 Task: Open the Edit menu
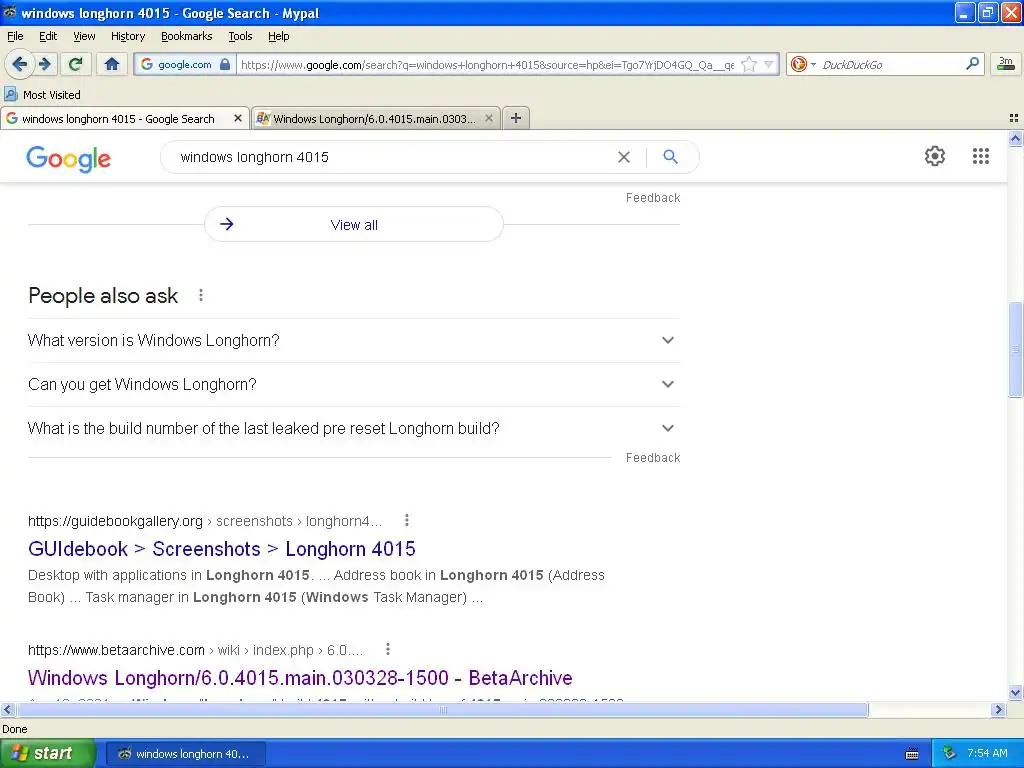click(x=48, y=36)
